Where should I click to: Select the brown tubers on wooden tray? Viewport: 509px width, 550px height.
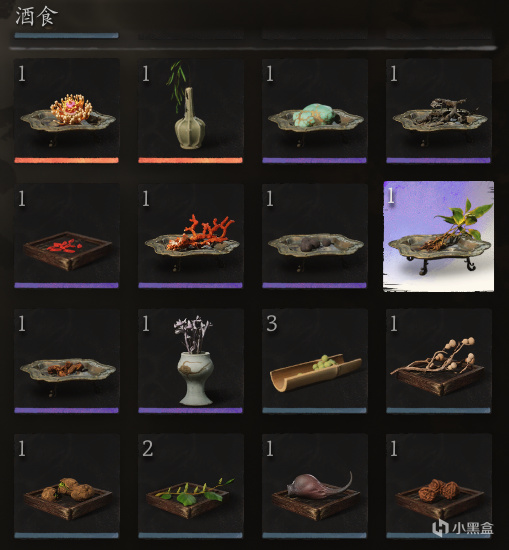click(x=66, y=486)
